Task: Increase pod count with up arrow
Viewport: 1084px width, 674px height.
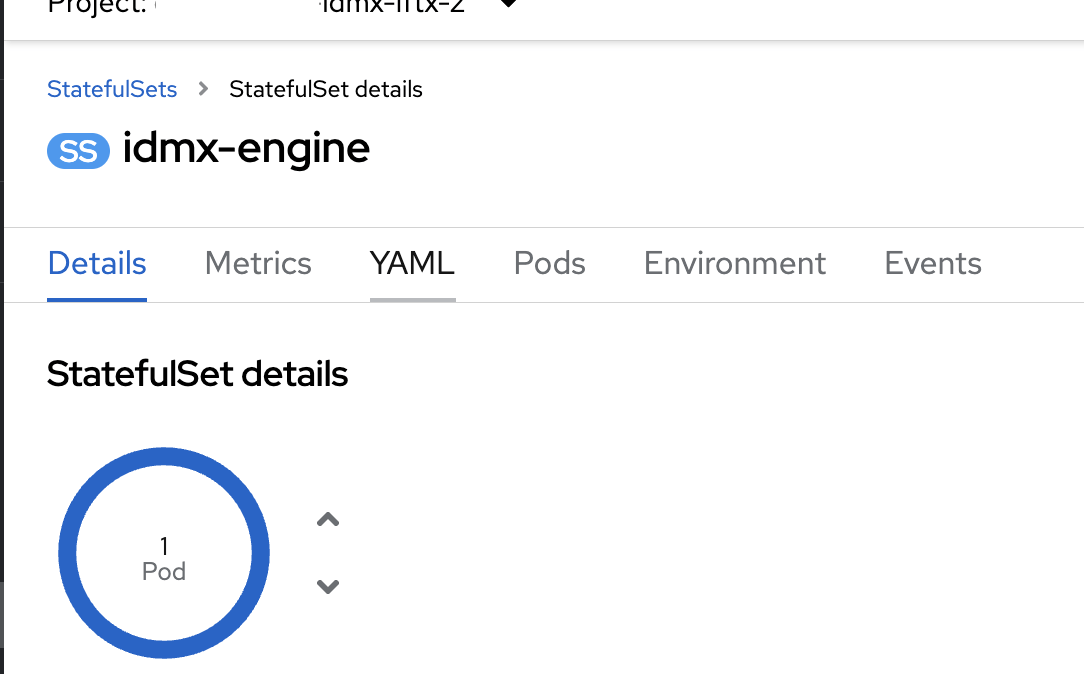Action: point(328,519)
